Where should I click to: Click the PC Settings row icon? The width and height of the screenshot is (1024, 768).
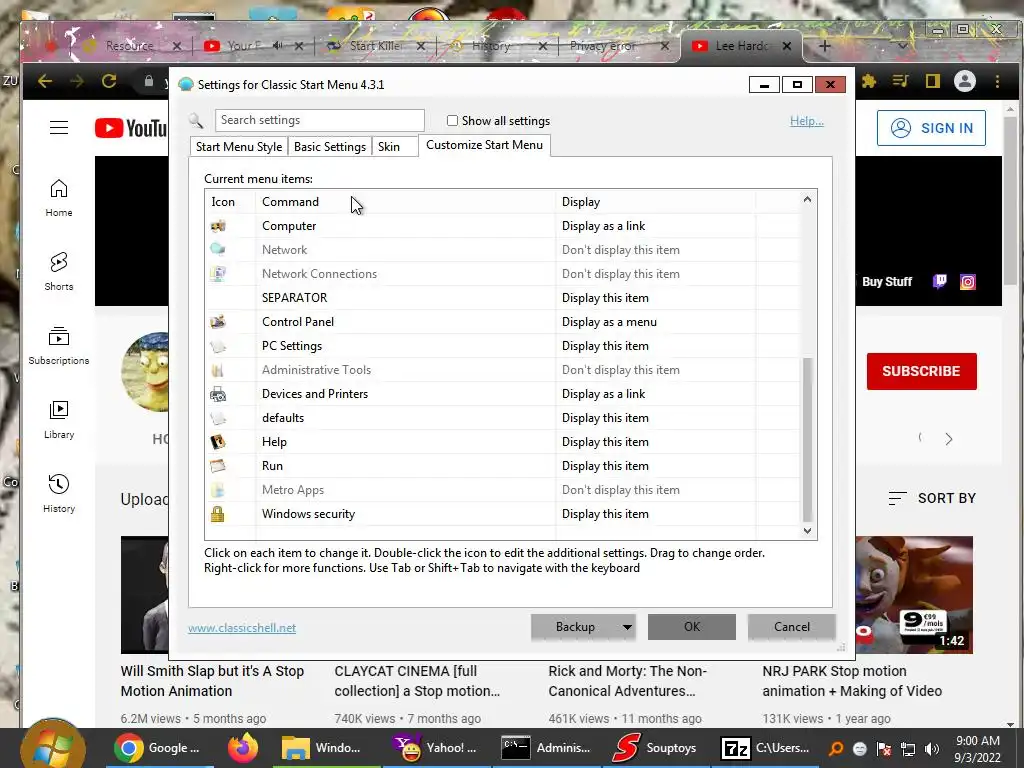click(x=218, y=345)
